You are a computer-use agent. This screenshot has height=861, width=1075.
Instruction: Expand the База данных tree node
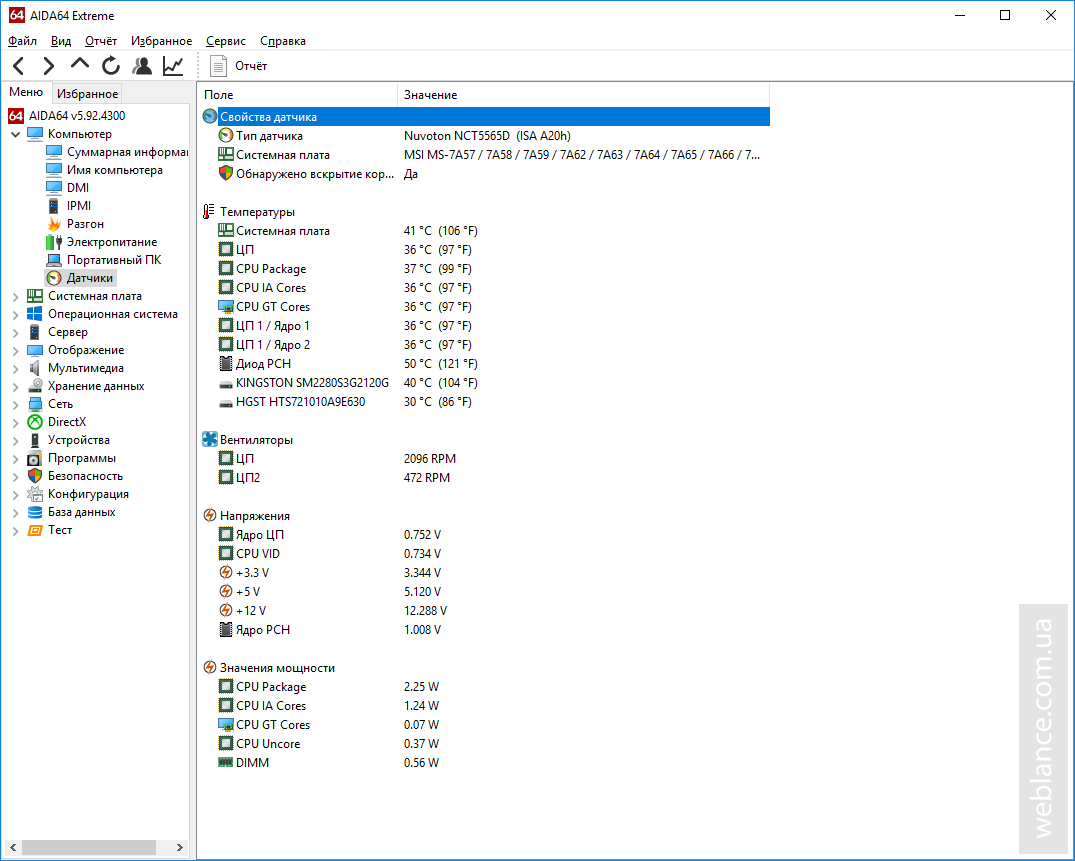point(16,513)
